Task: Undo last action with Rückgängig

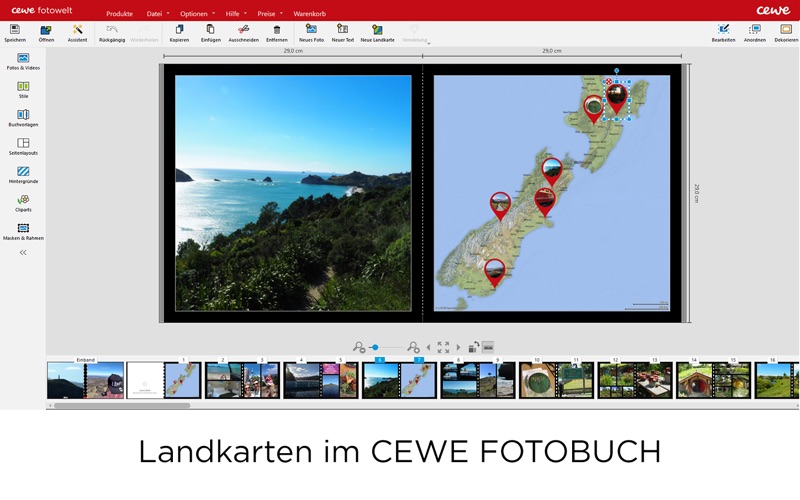Action: (x=112, y=33)
